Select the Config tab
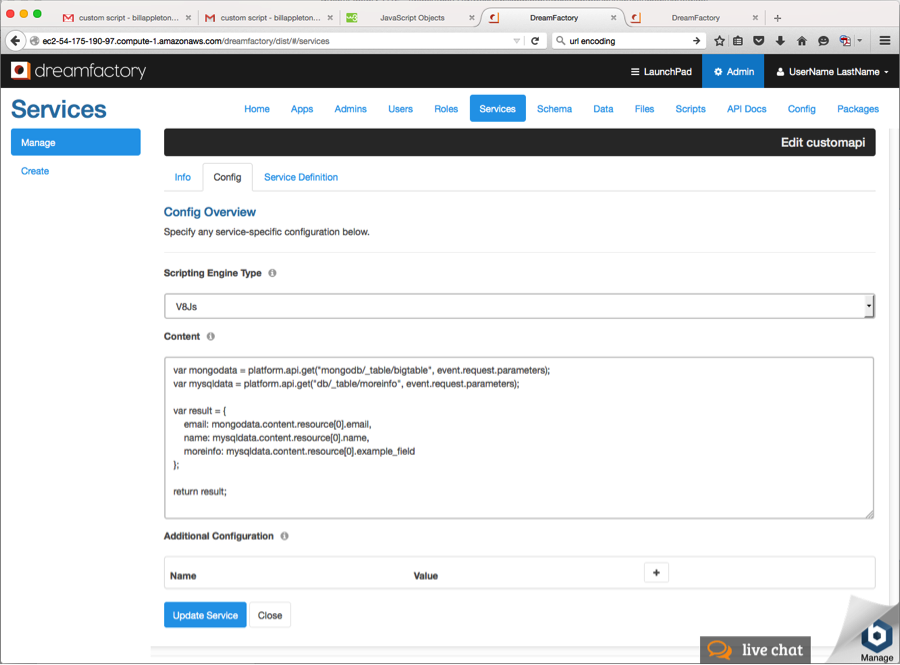Viewport: 900px width, 665px height. pos(227,177)
